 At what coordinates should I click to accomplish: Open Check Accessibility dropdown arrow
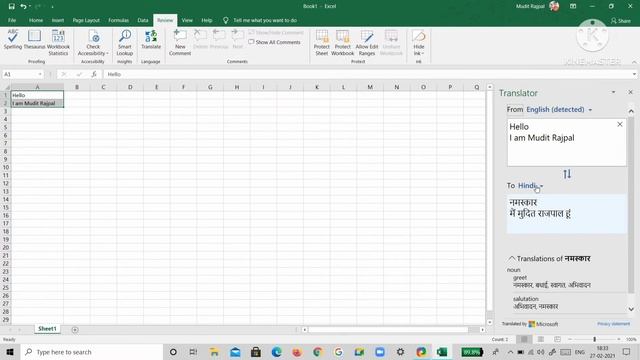coord(107,53)
